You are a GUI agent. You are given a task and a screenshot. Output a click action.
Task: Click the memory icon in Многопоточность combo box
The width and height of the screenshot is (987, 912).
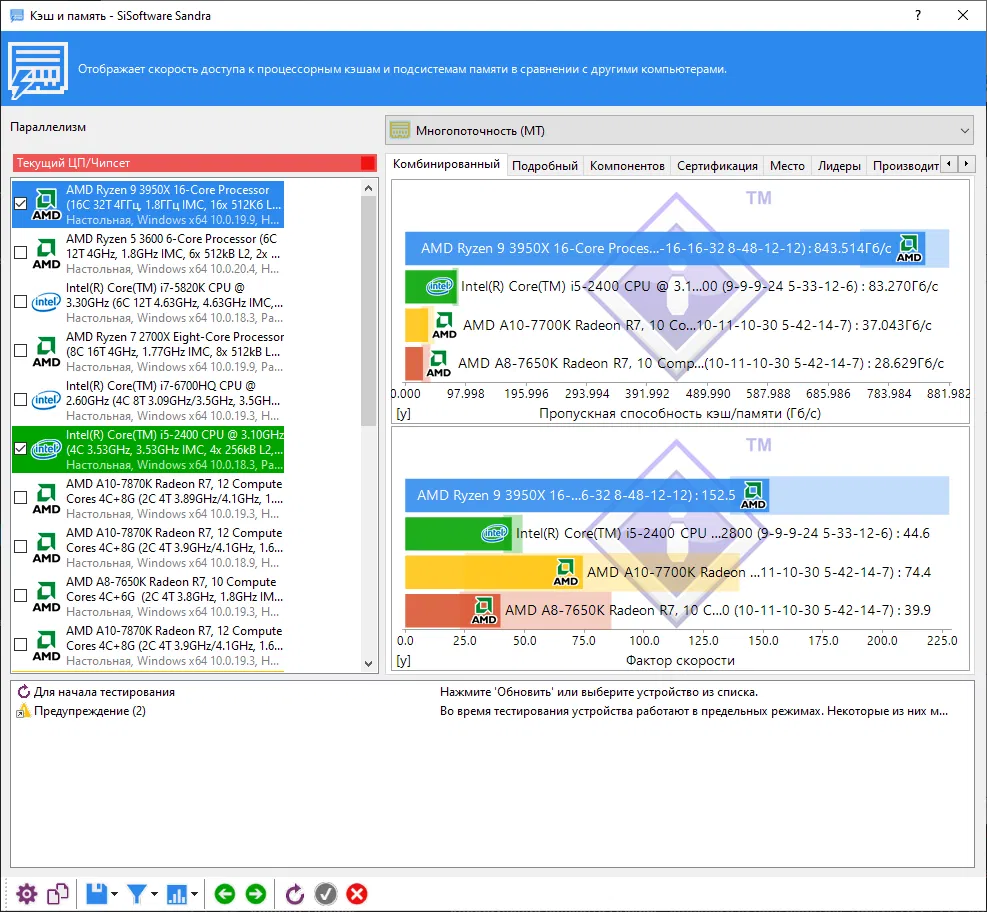400,130
